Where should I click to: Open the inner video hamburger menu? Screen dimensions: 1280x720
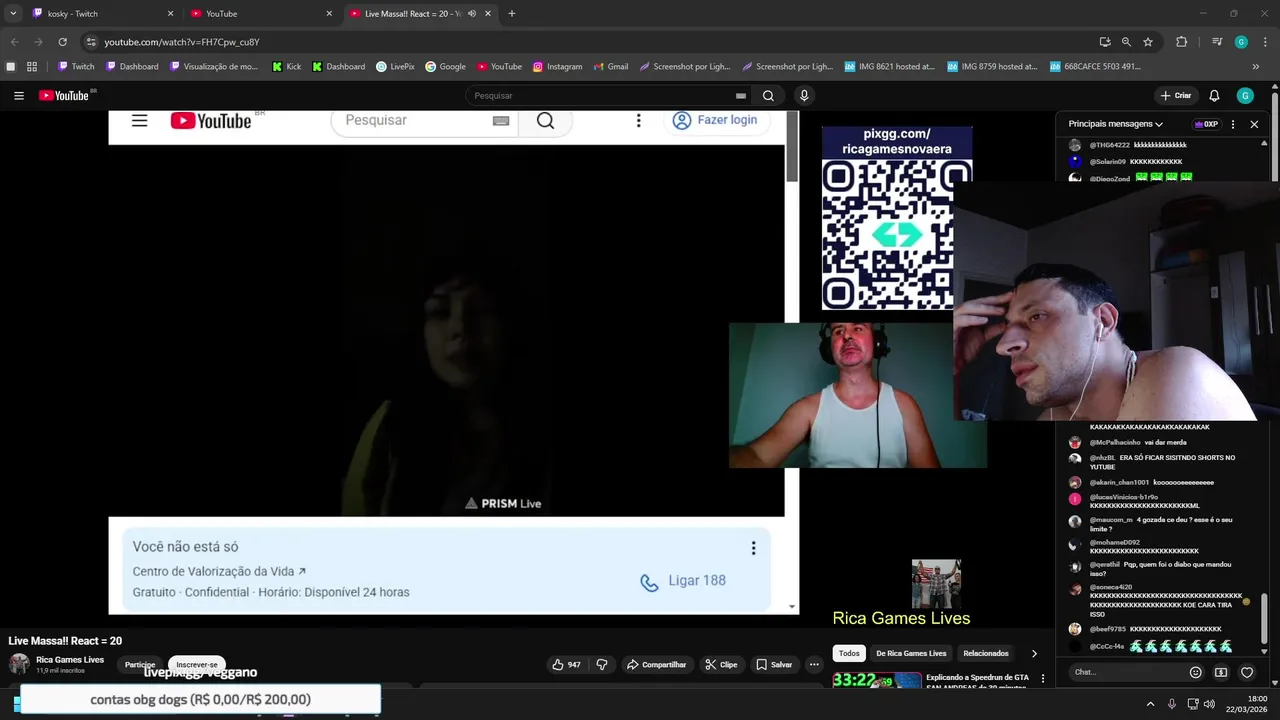(x=139, y=121)
